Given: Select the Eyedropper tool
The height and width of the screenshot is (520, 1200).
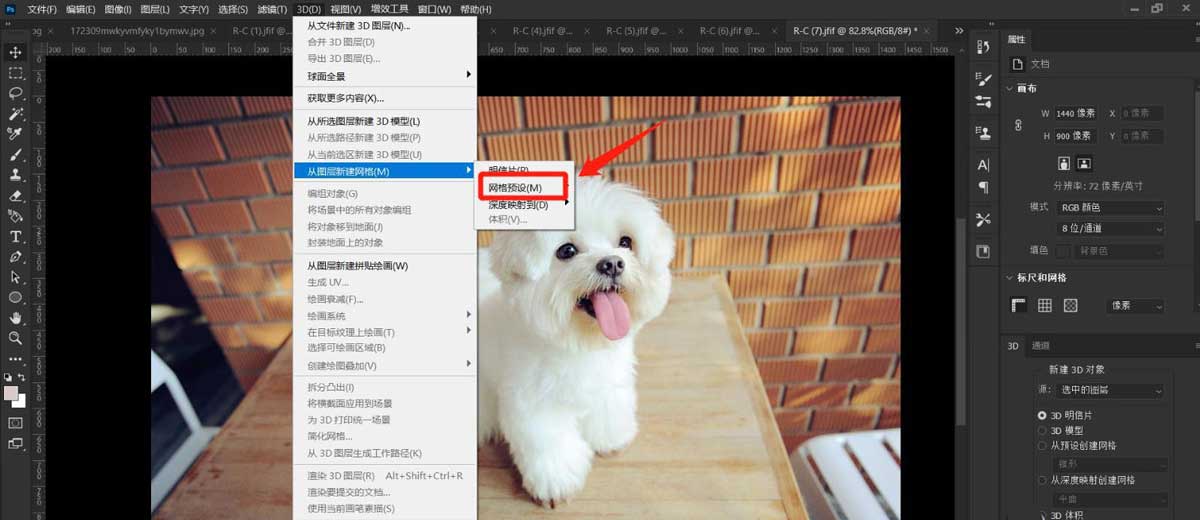Looking at the screenshot, I should click(16, 134).
